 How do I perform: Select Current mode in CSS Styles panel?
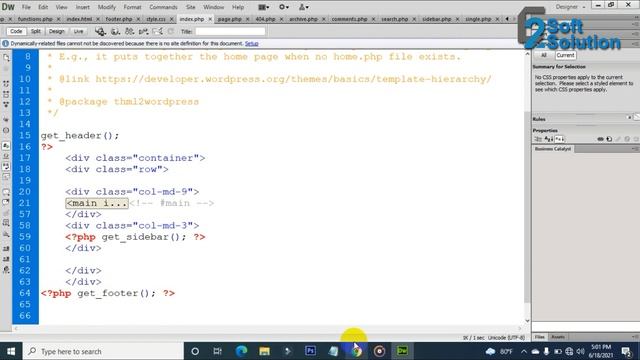565,55
